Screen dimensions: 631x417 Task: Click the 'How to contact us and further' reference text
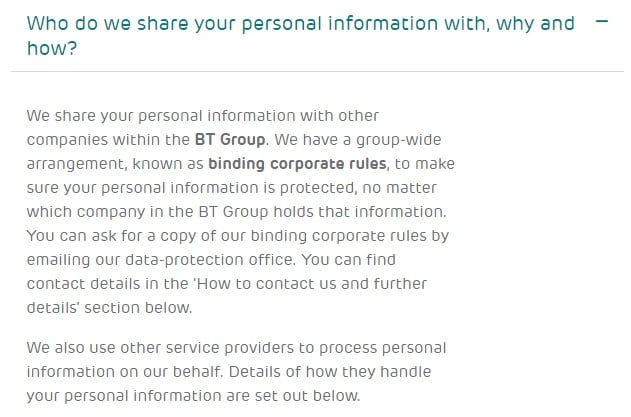pos(312,283)
